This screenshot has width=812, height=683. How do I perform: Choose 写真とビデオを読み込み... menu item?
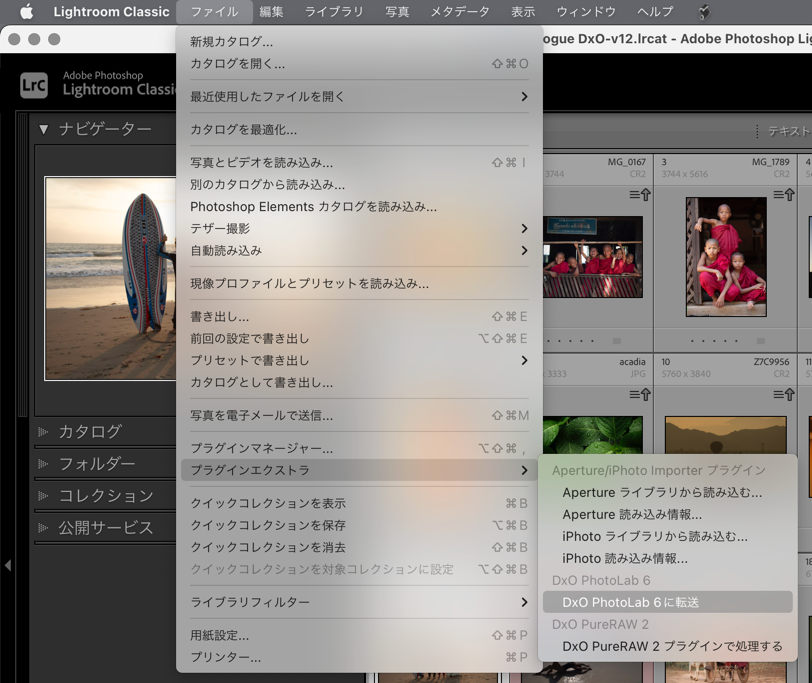[359, 163]
